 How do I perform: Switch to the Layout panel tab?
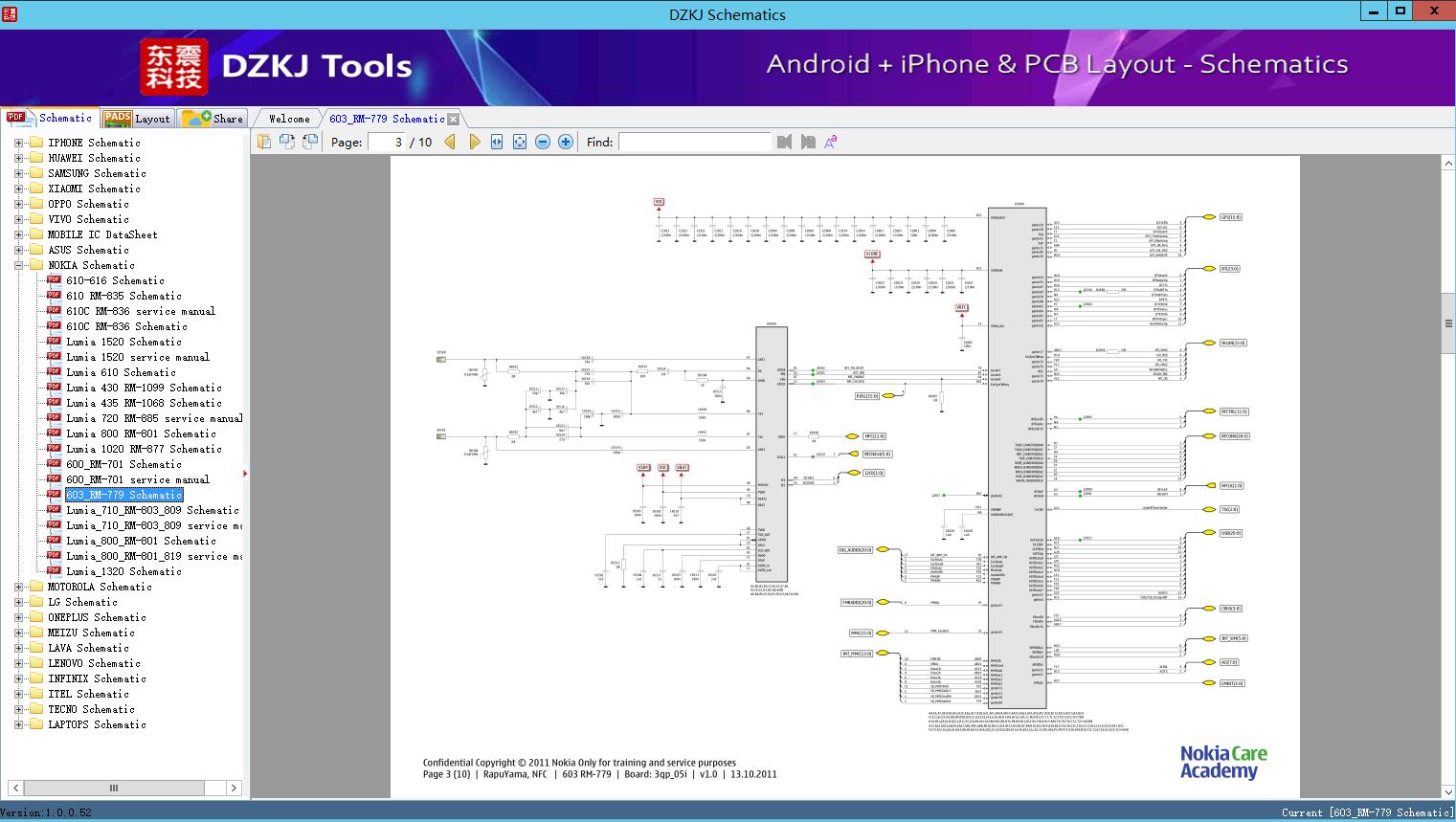(x=137, y=119)
